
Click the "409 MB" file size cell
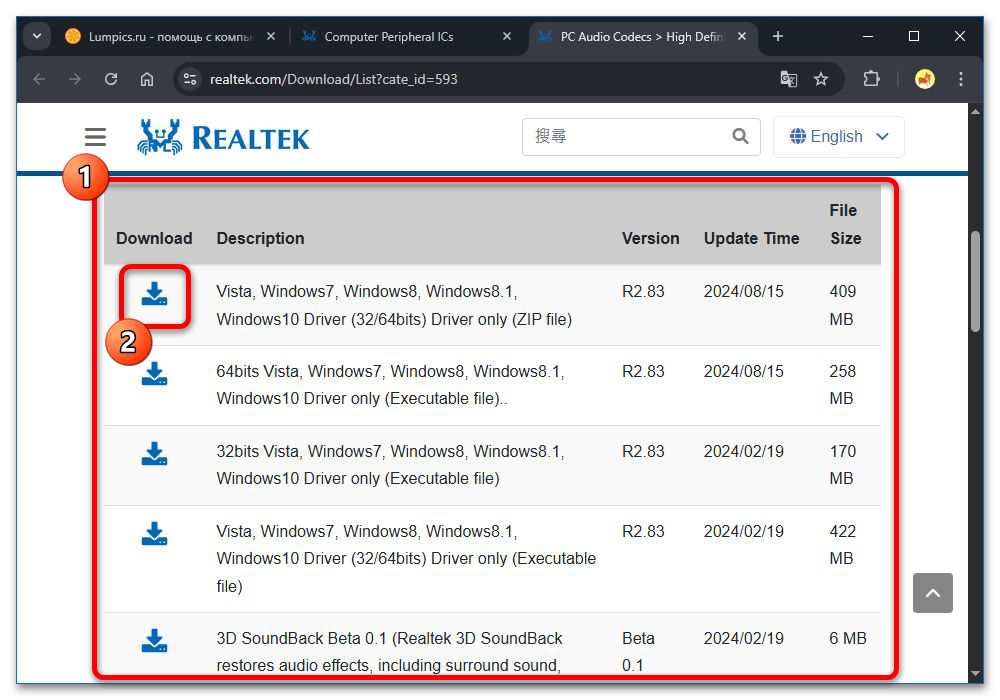pyautogui.click(x=842, y=305)
